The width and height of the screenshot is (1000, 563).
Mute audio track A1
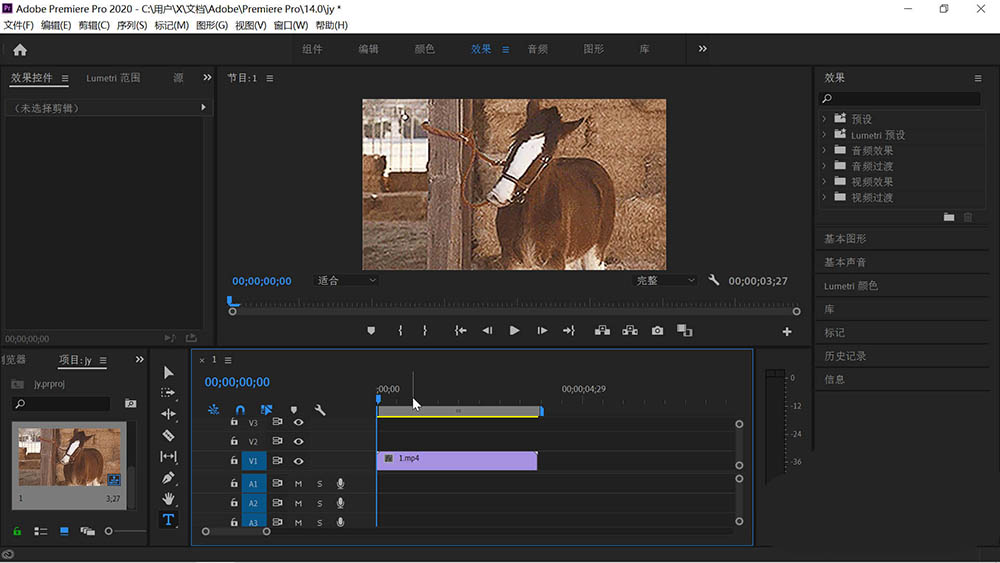[298, 484]
